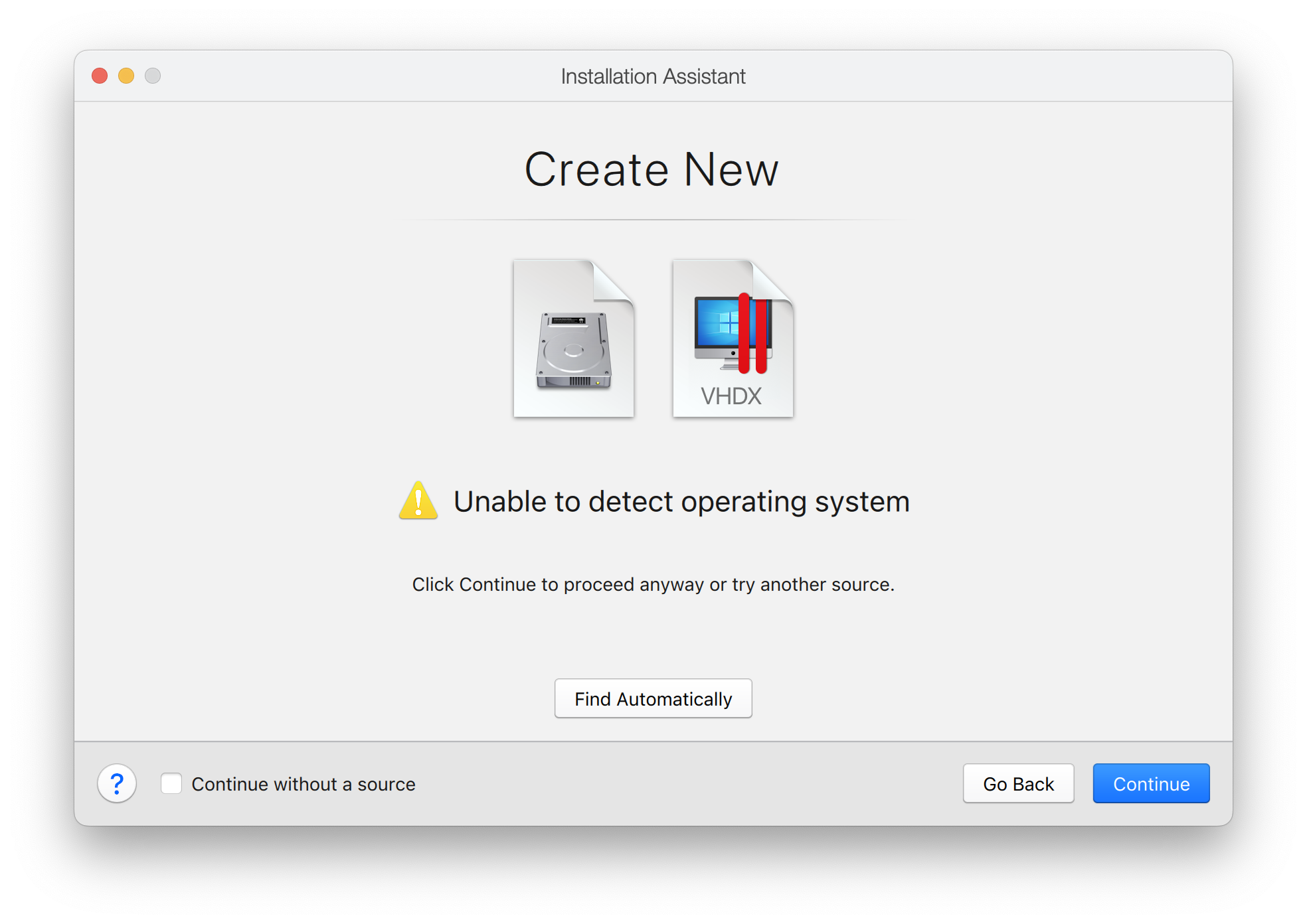Click the 'Unable to detect operating system' message
Screen dimensions: 1307x924
(681, 502)
